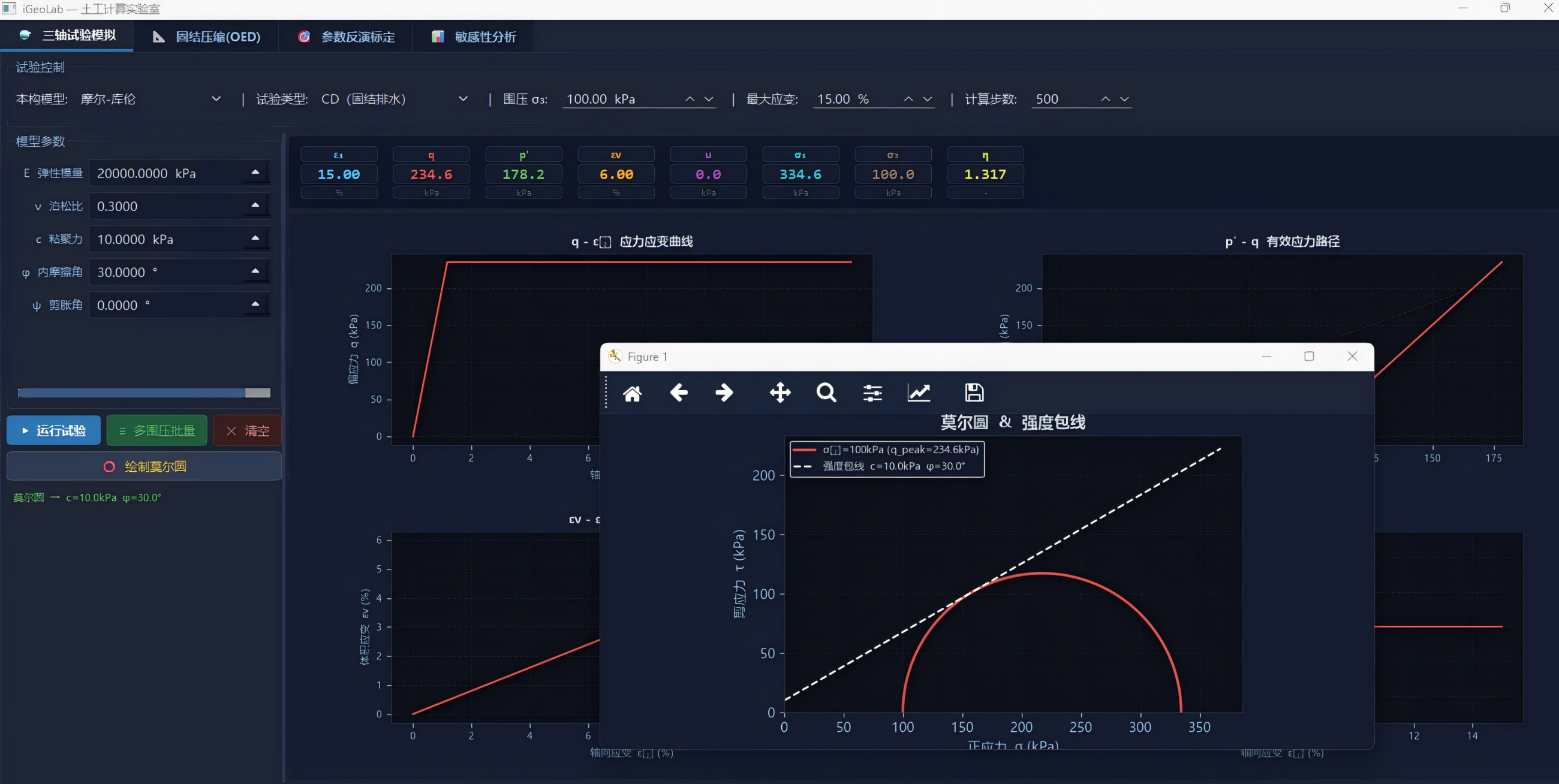Switch to 固结压缩(OED) tab
This screenshot has width=1559, height=784.
tap(206, 37)
